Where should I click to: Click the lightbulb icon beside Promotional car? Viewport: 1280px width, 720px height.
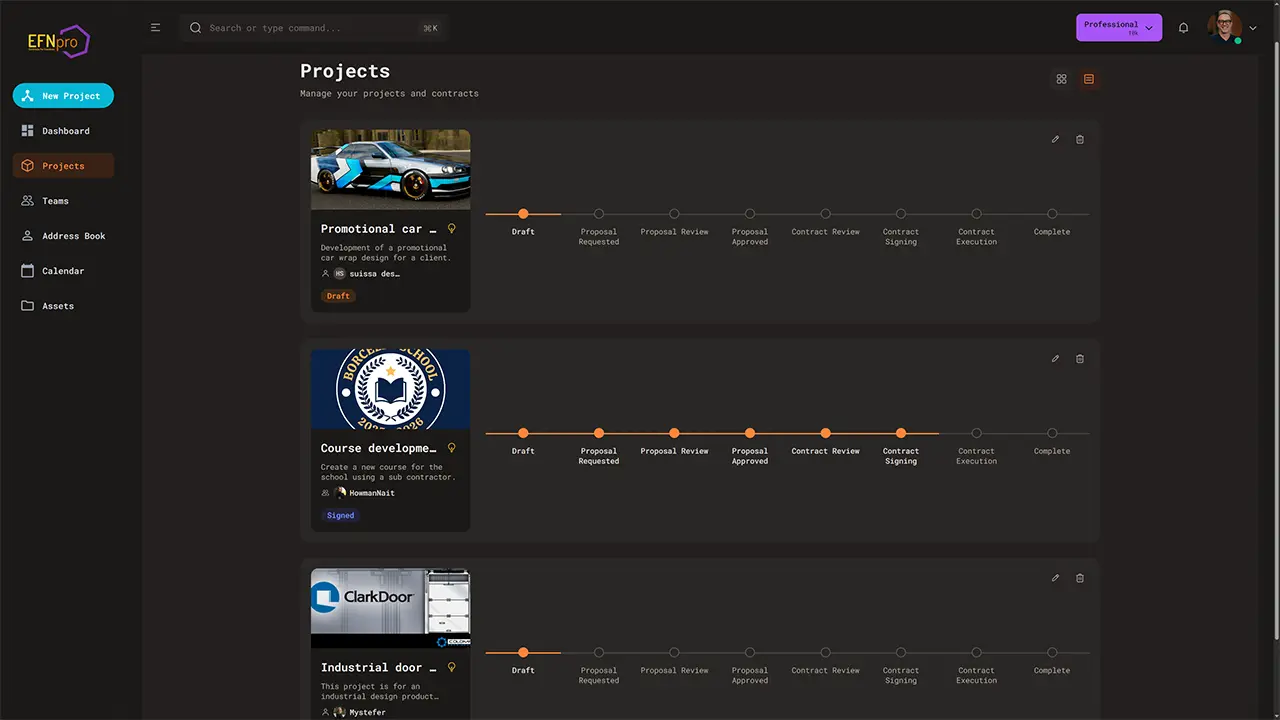click(452, 229)
